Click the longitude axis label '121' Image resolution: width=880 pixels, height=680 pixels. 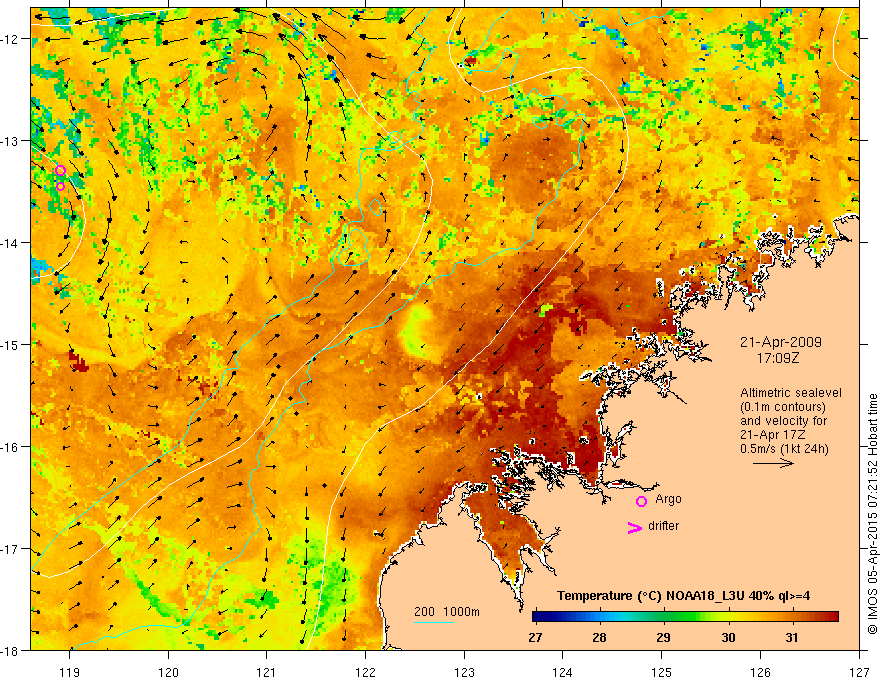267,672
